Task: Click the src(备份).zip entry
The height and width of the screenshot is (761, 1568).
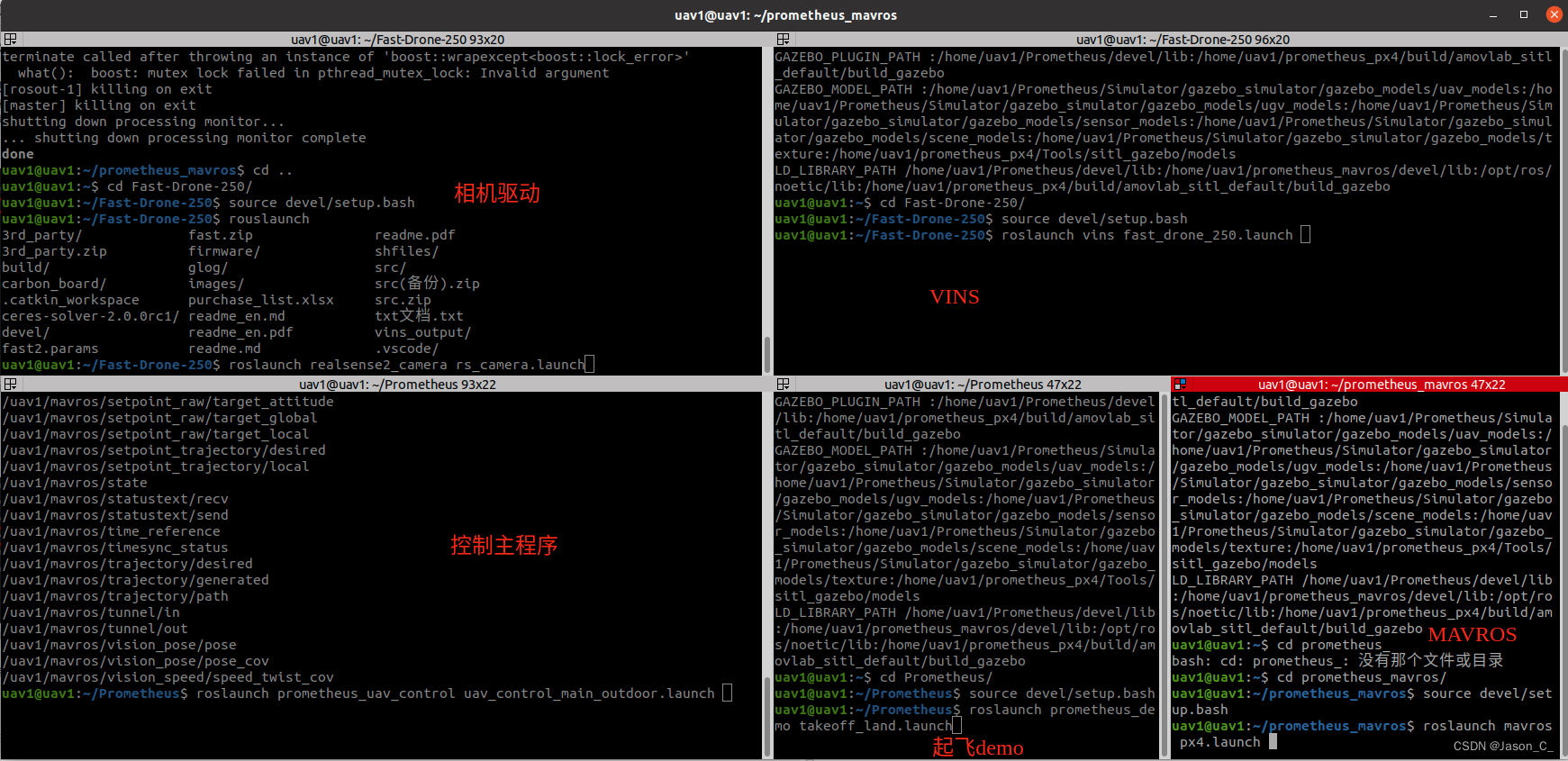Action: (x=428, y=284)
